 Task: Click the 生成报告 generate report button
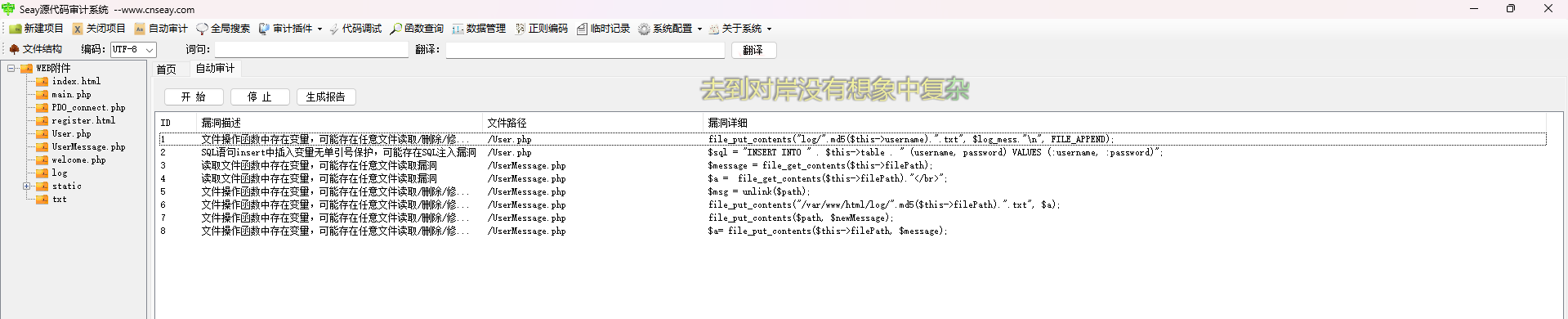click(326, 97)
